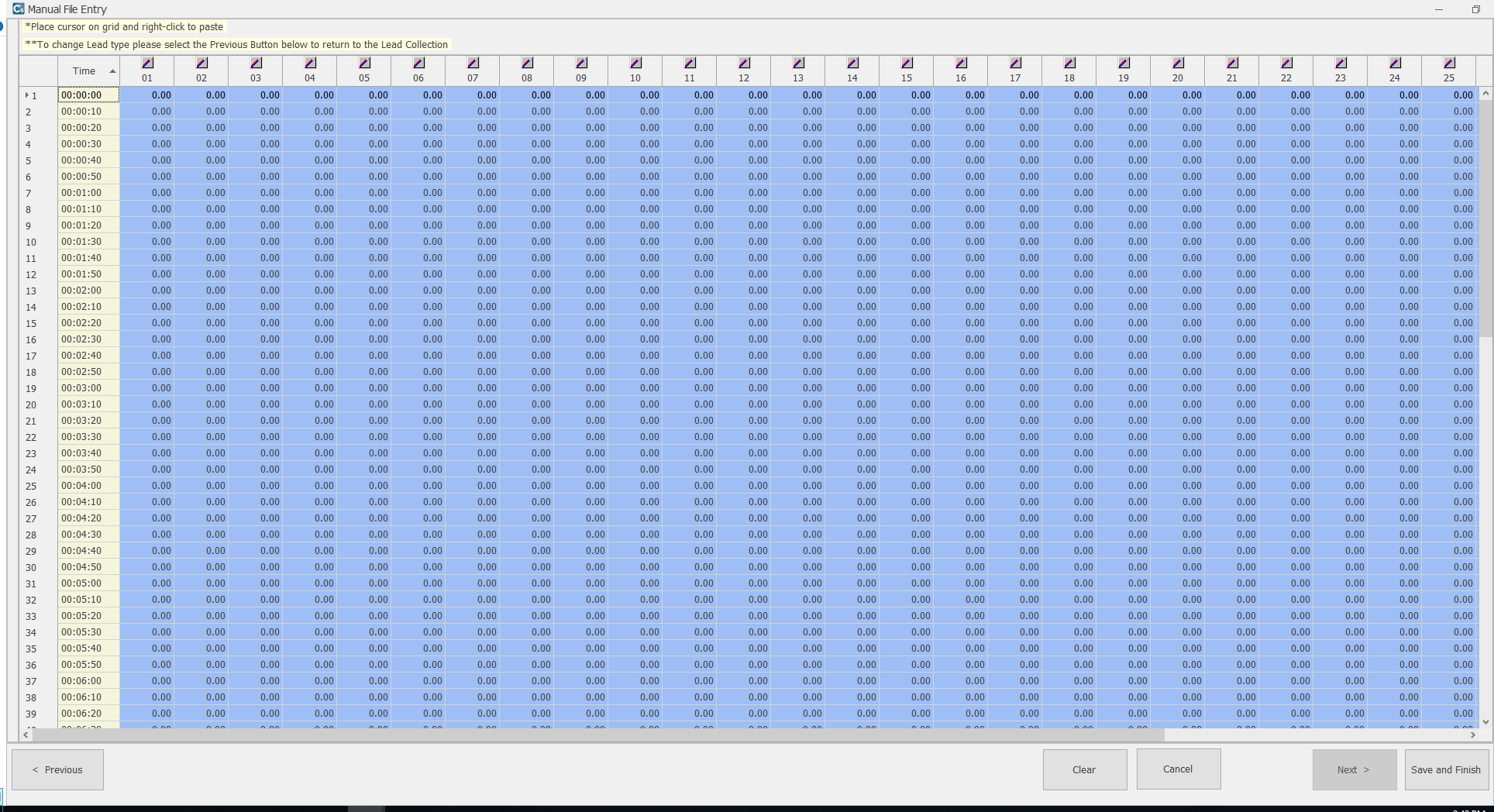The image size is (1494, 812).
Task: Click the Cancel button
Action: [x=1178, y=769]
